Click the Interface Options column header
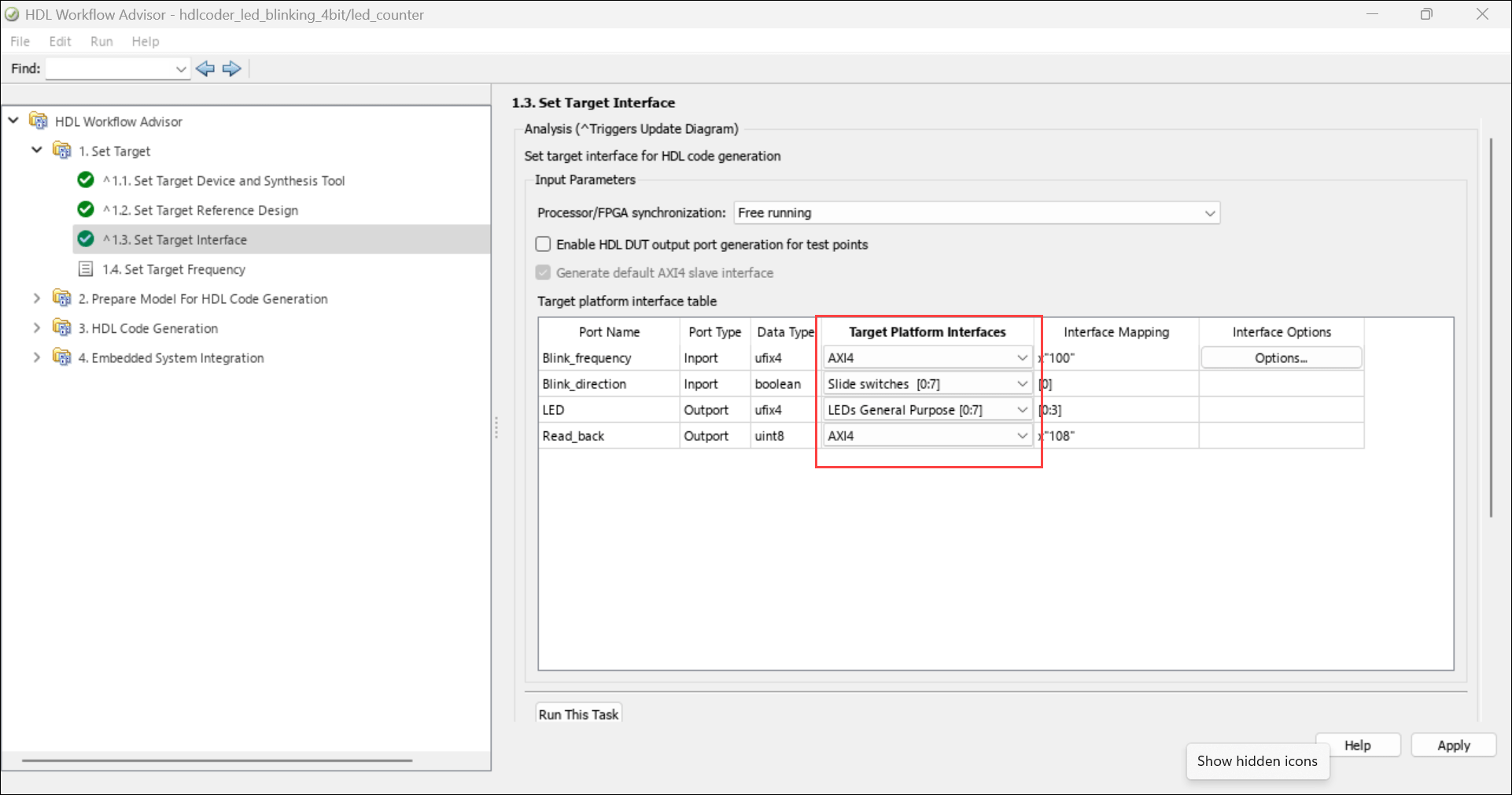 pos(1282,331)
